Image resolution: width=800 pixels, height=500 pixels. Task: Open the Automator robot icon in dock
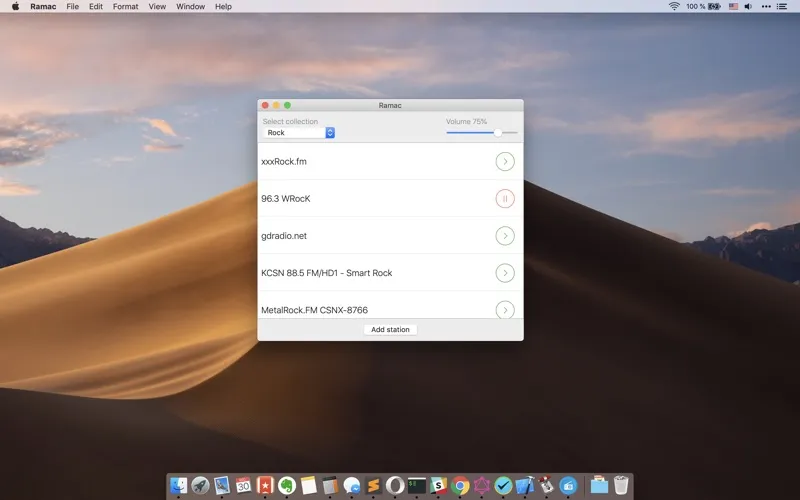(x=546, y=485)
